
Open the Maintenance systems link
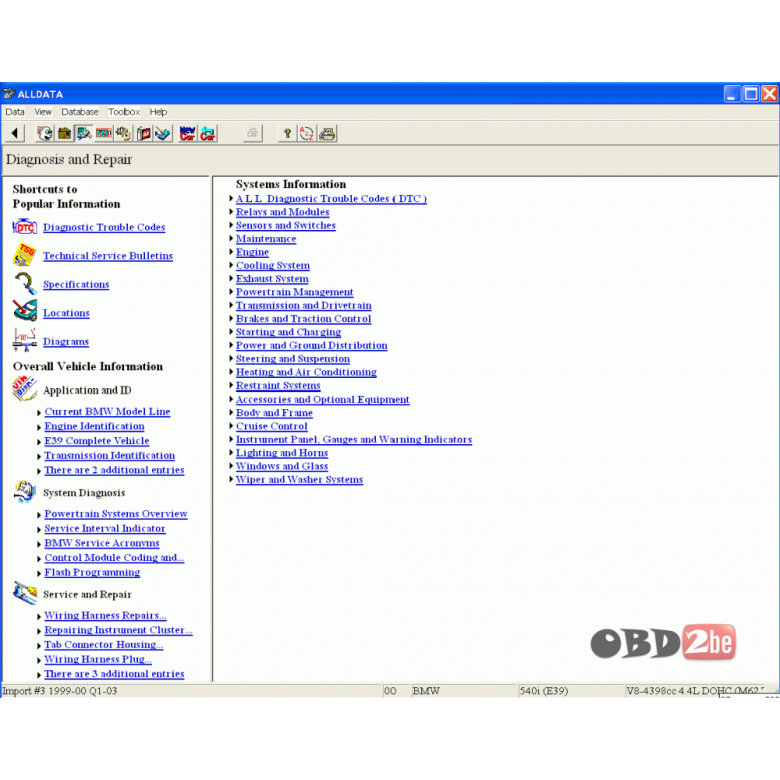pyautogui.click(x=266, y=239)
